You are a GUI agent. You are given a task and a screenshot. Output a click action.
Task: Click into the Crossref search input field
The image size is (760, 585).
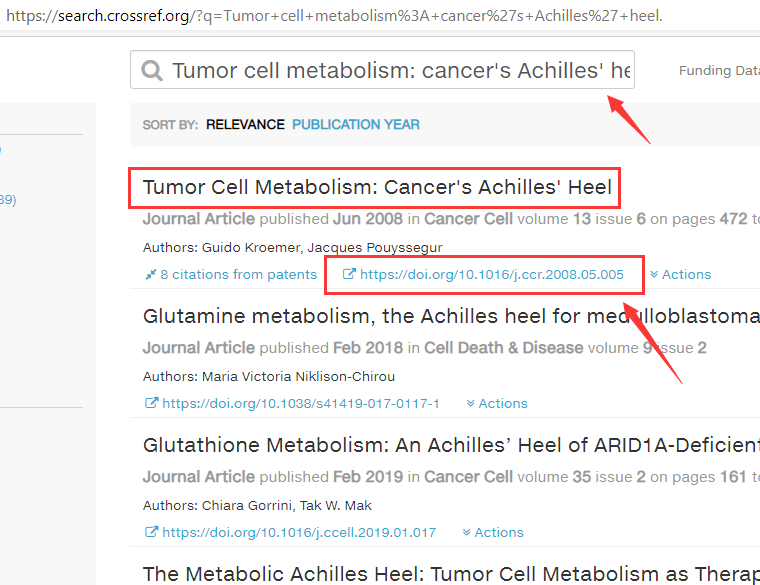click(400, 71)
